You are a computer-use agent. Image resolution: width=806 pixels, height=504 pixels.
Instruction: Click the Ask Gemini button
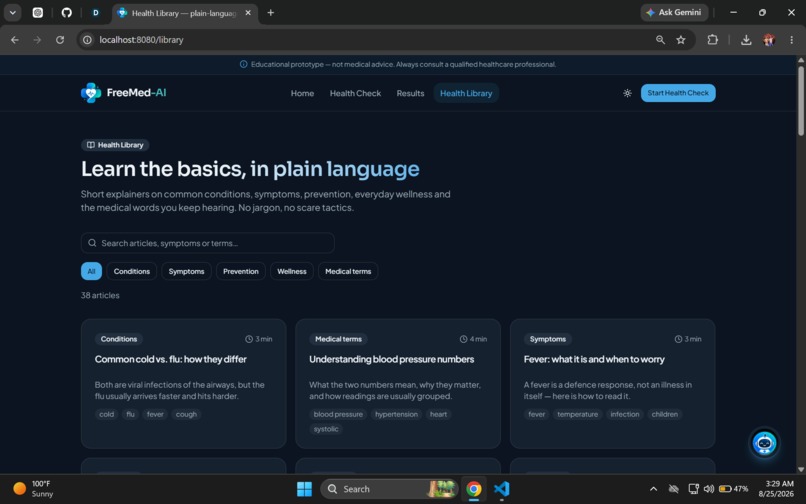click(x=674, y=12)
